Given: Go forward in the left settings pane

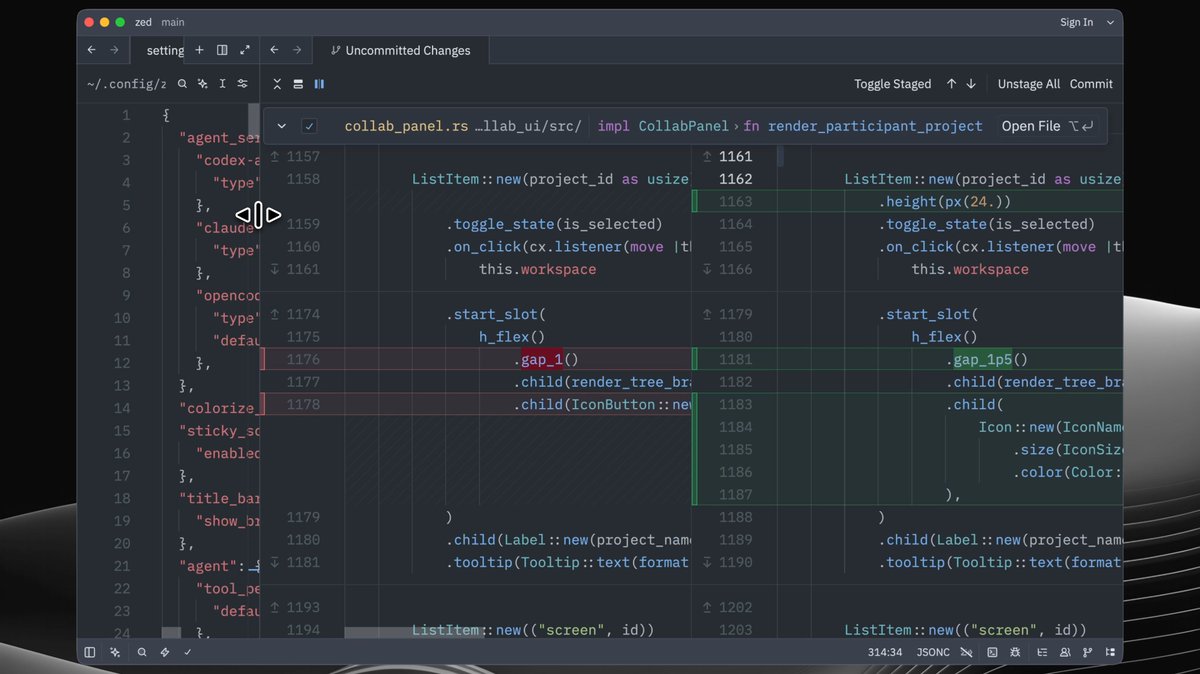Looking at the screenshot, I should (114, 50).
